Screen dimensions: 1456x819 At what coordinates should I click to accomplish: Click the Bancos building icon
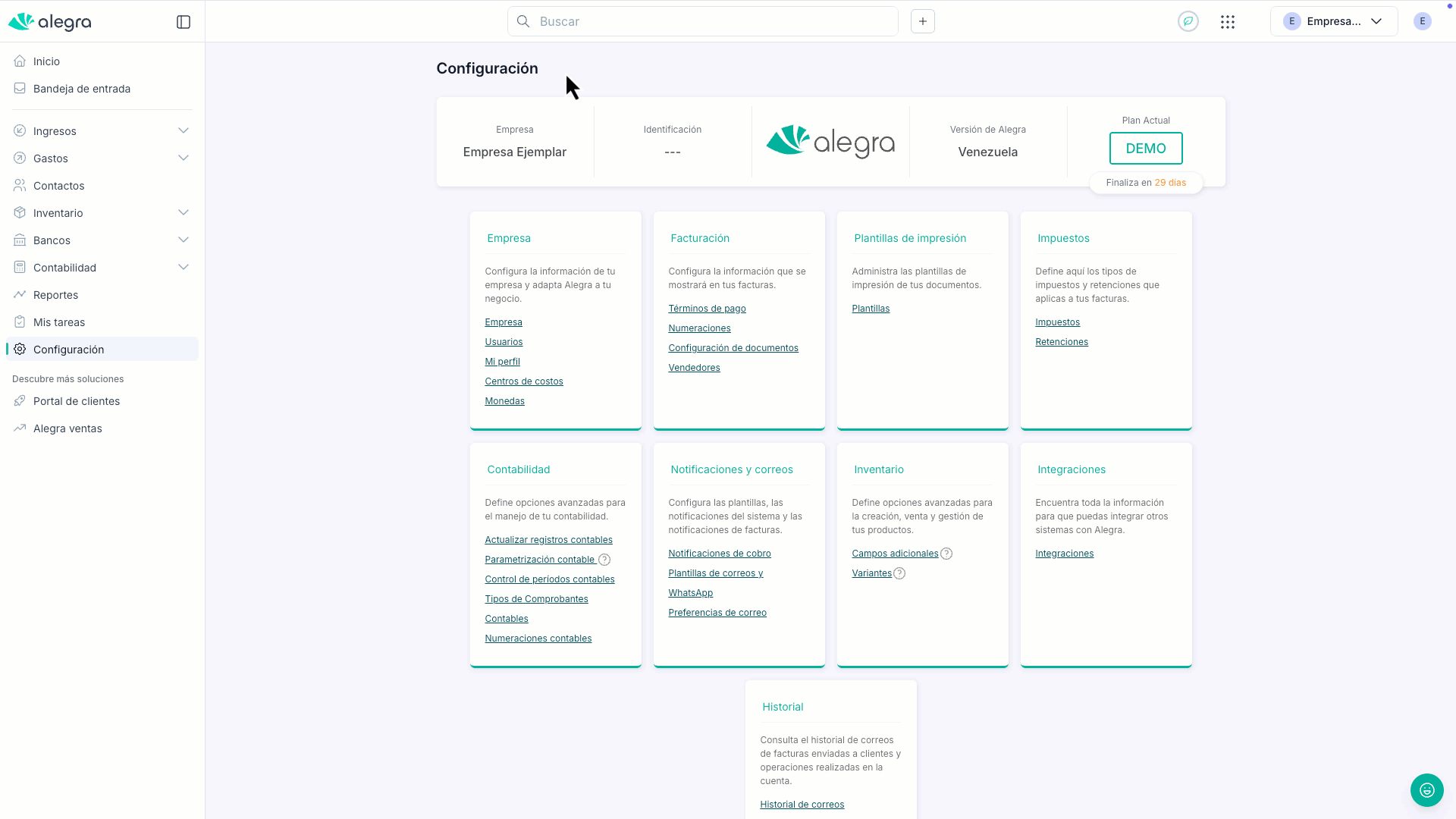click(20, 240)
